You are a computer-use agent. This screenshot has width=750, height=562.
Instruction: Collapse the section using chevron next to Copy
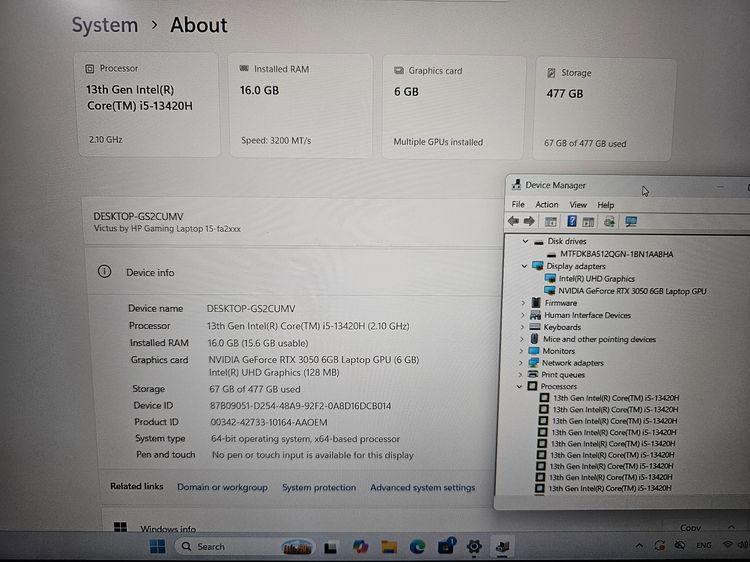click(731, 527)
